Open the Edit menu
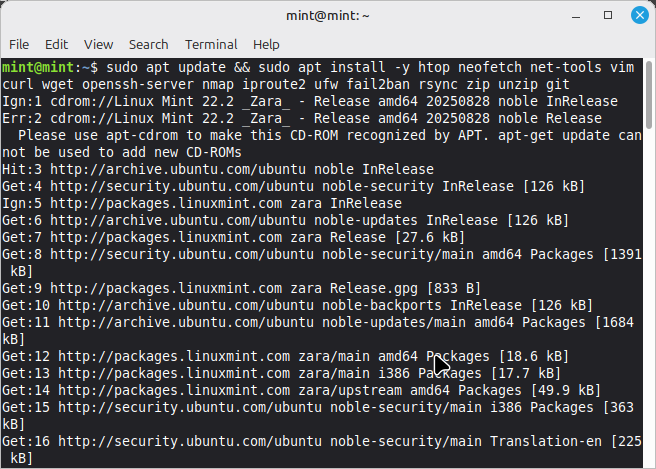Screen dimensions: 656x469 56,45
